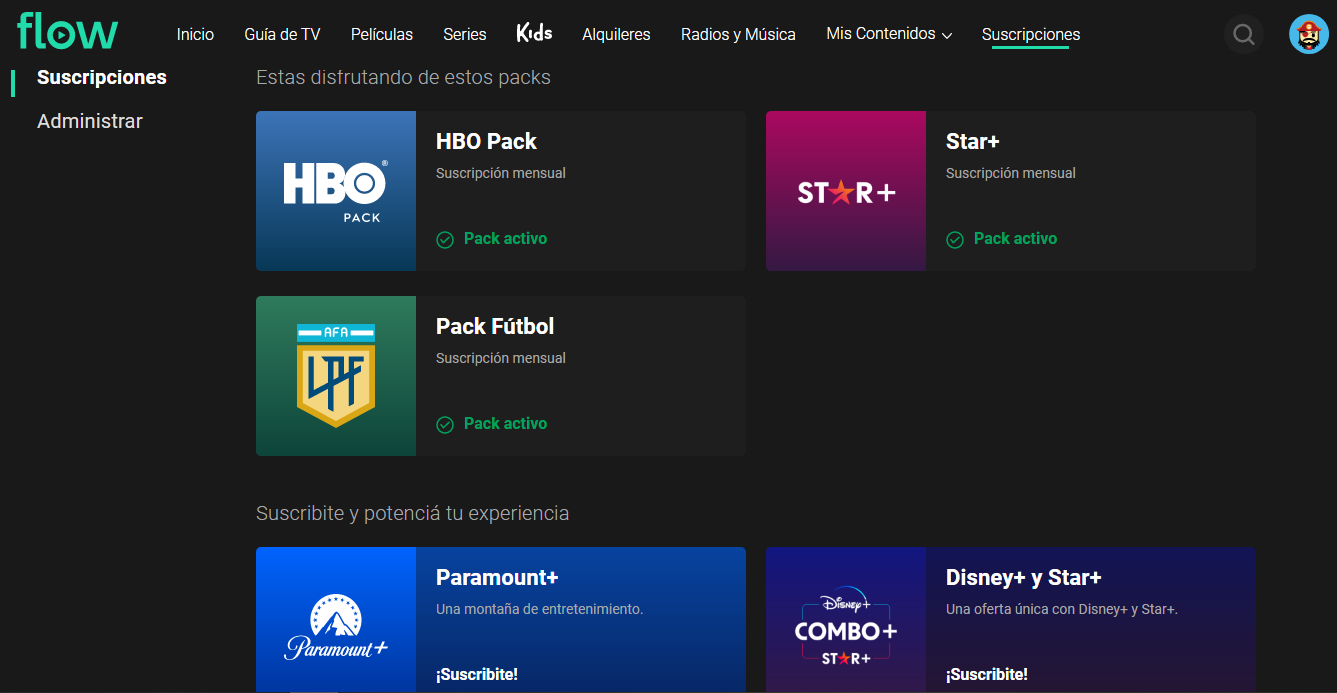Click the Pack Fútbol active checkmark icon
The height and width of the screenshot is (693, 1337).
click(x=445, y=425)
